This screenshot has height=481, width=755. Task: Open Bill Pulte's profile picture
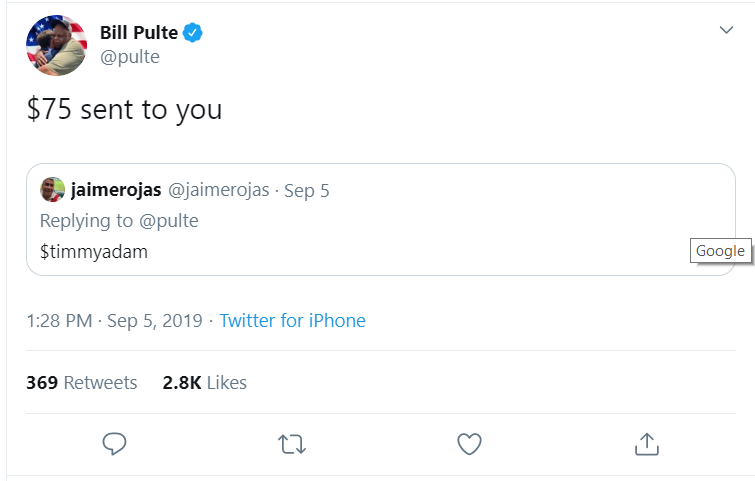pyautogui.click(x=56, y=45)
